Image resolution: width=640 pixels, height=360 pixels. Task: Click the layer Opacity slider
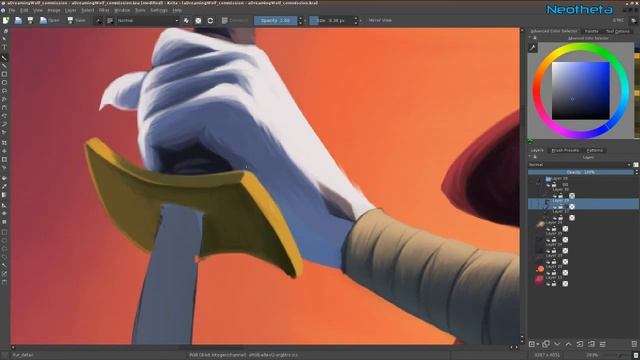click(581, 172)
